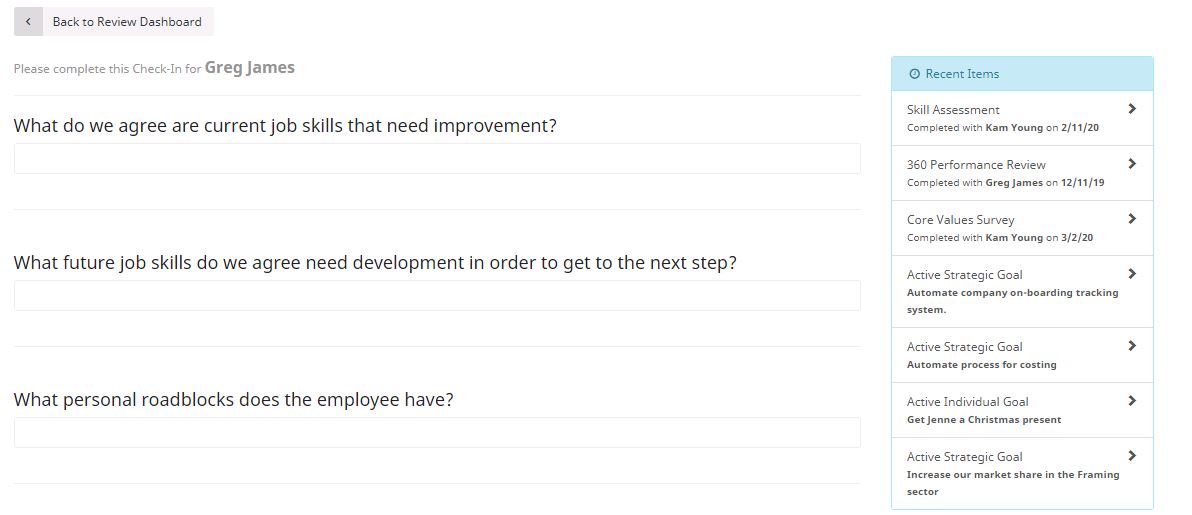Focus the current job skills improvement field

click(437, 158)
